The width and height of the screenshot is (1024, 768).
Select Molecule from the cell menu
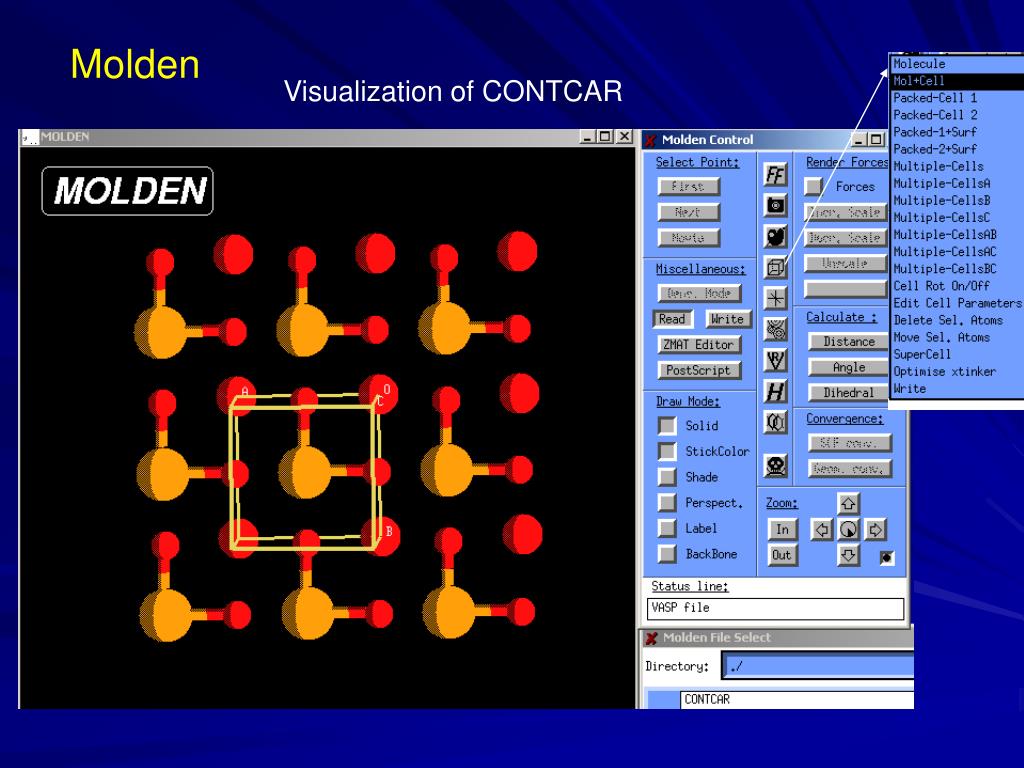[x=957, y=64]
